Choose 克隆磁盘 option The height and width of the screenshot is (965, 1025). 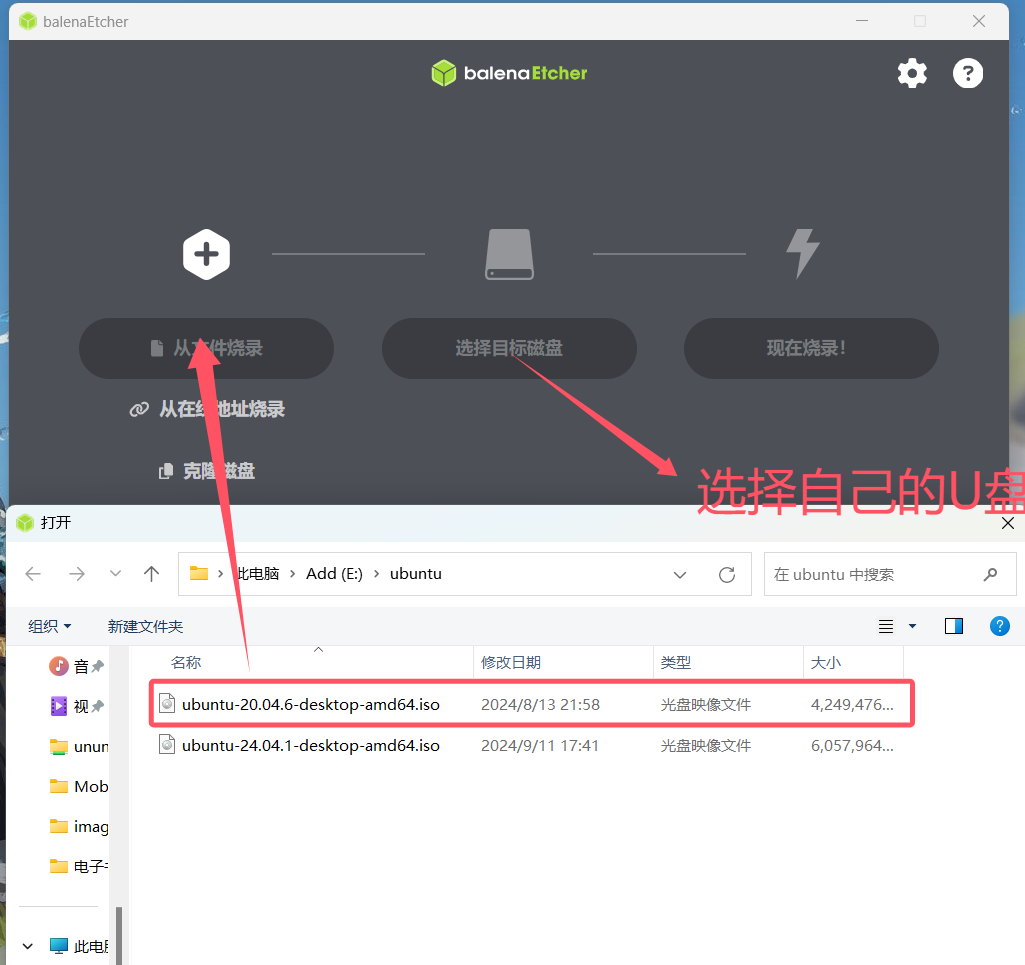point(207,471)
